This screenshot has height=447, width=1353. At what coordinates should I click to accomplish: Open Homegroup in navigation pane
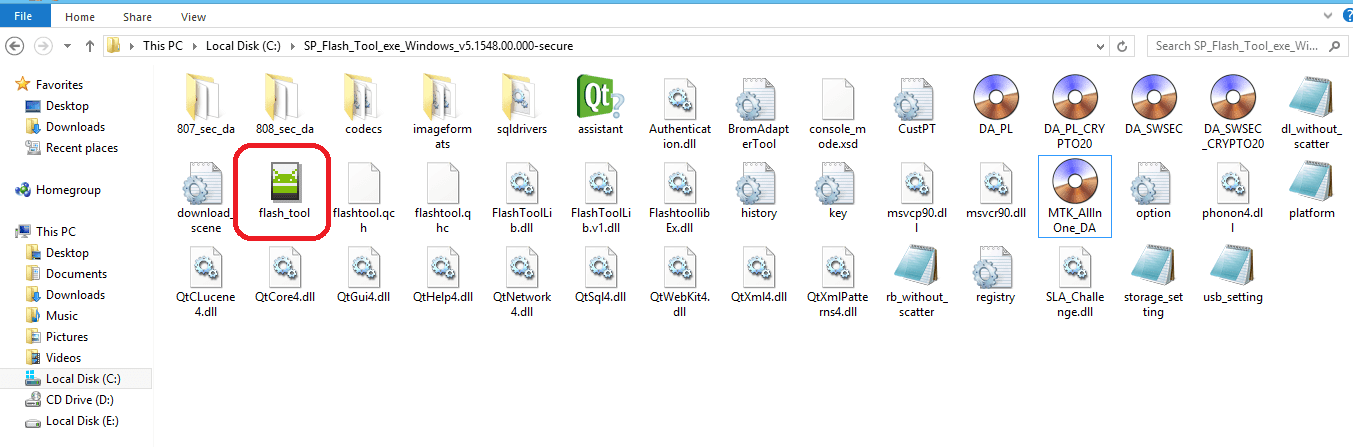click(x=68, y=190)
